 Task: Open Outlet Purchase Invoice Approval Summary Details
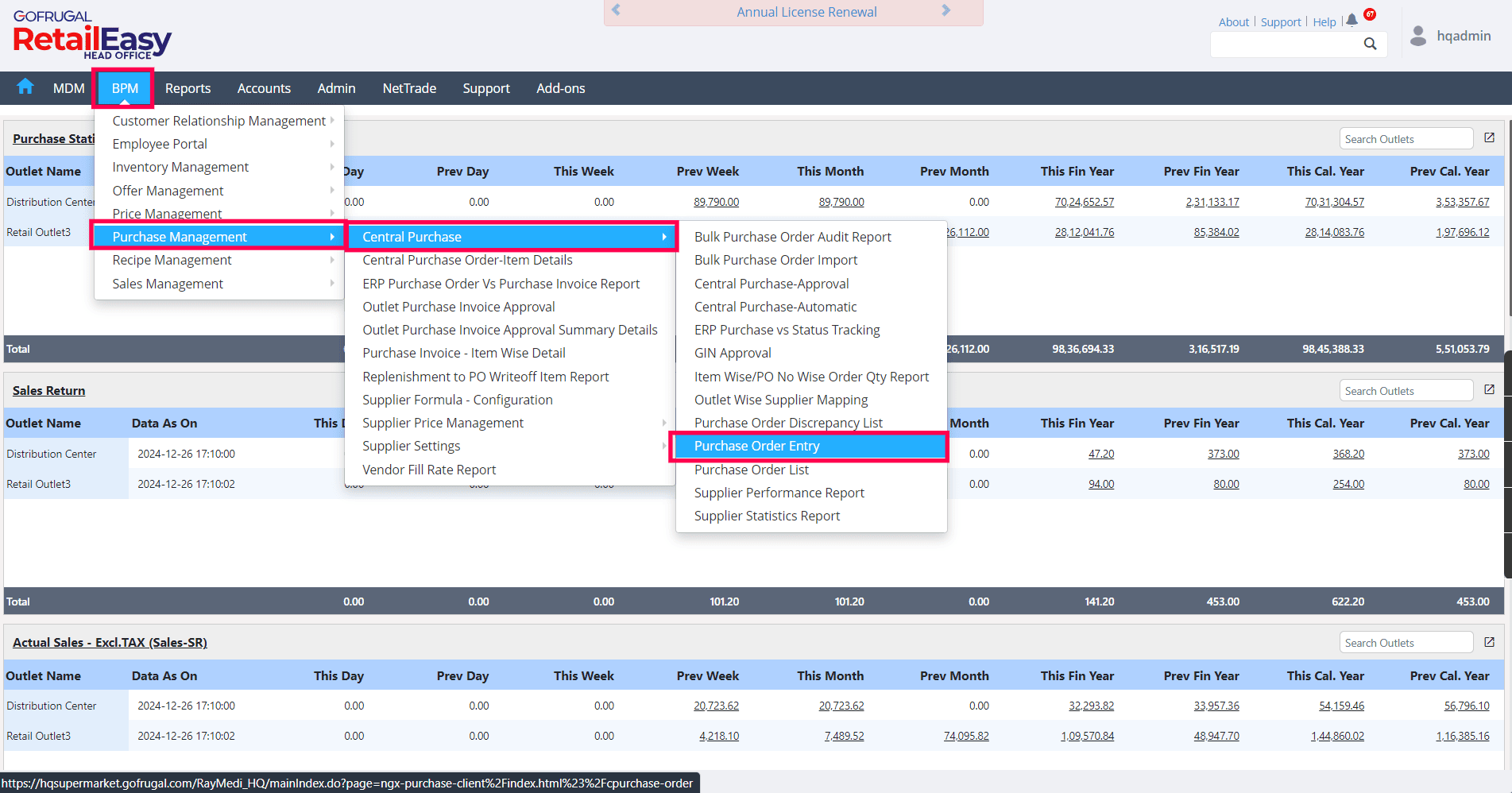(x=510, y=330)
